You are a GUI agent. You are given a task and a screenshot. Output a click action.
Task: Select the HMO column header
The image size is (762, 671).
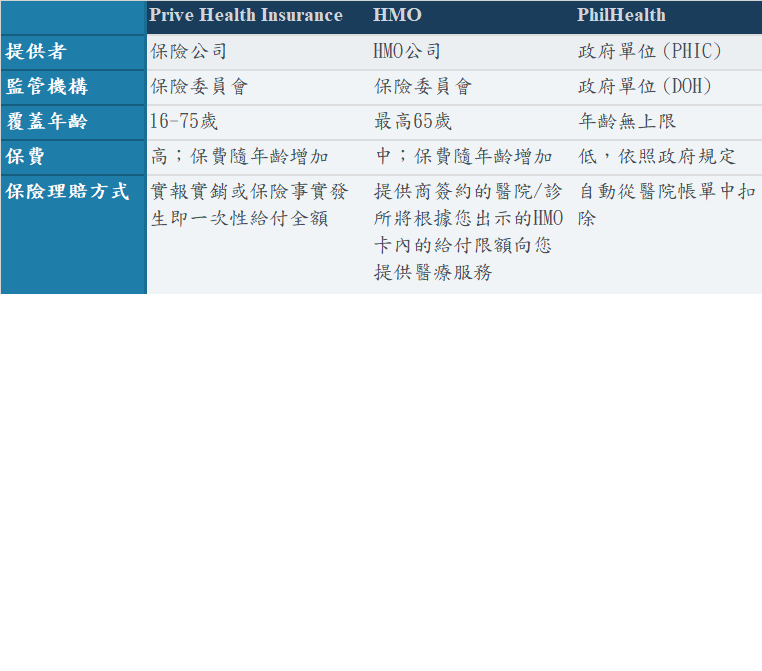pyautogui.click(x=397, y=16)
